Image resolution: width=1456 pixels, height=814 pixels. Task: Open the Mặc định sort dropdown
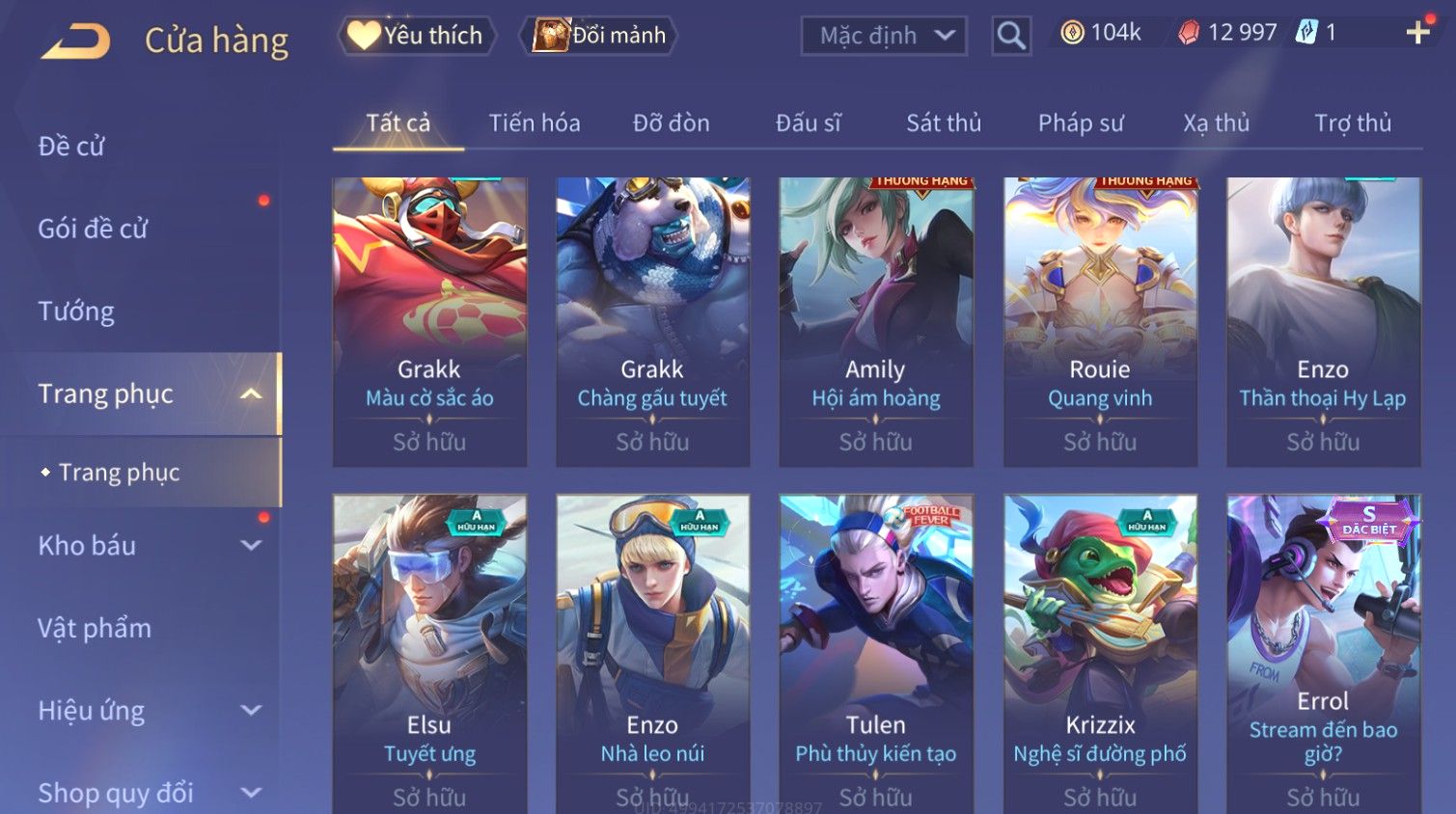pyautogui.click(x=884, y=36)
